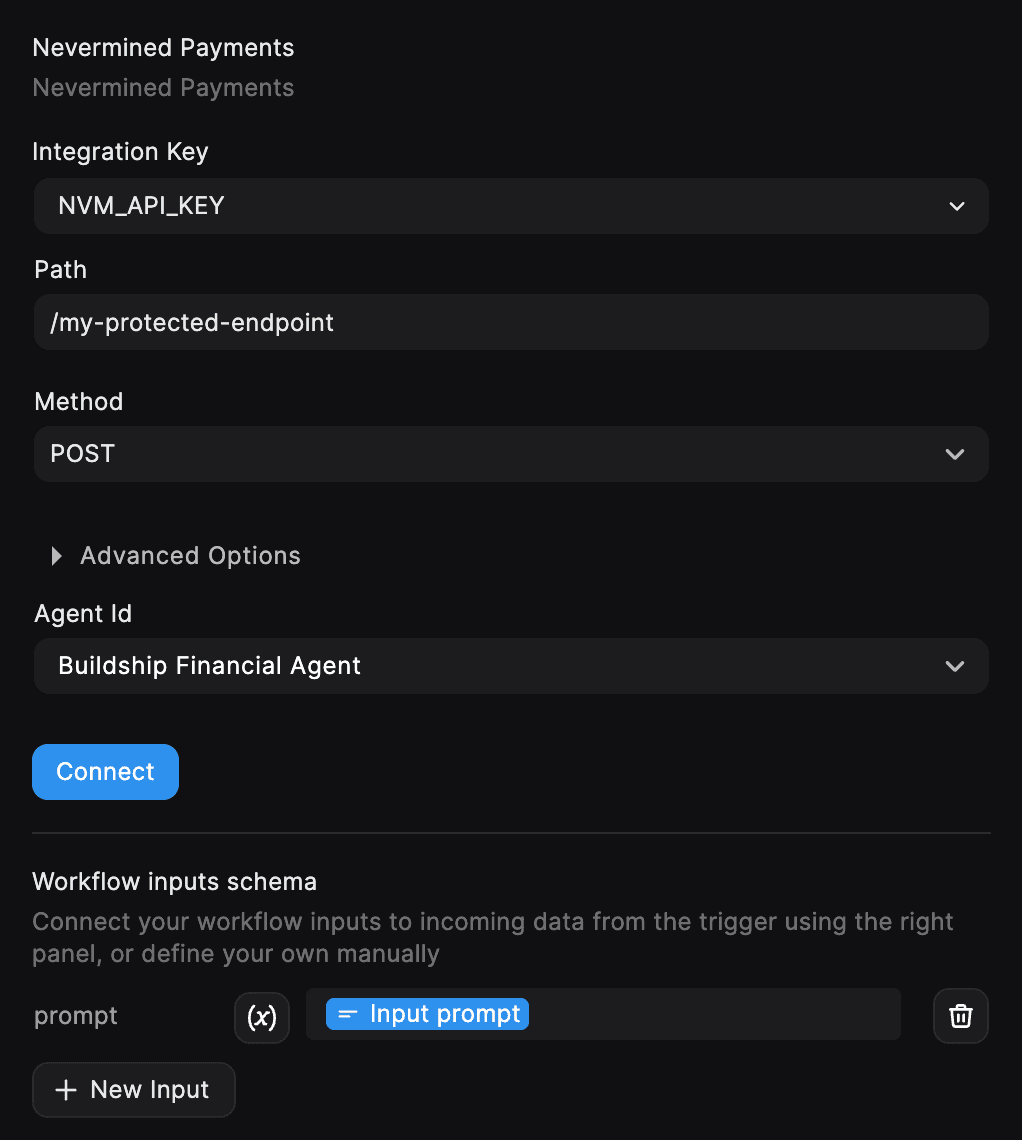Open the NVM_API_KEY integration key dropdown
This screenshot has height=1140, width=1022.
(500, 207)
